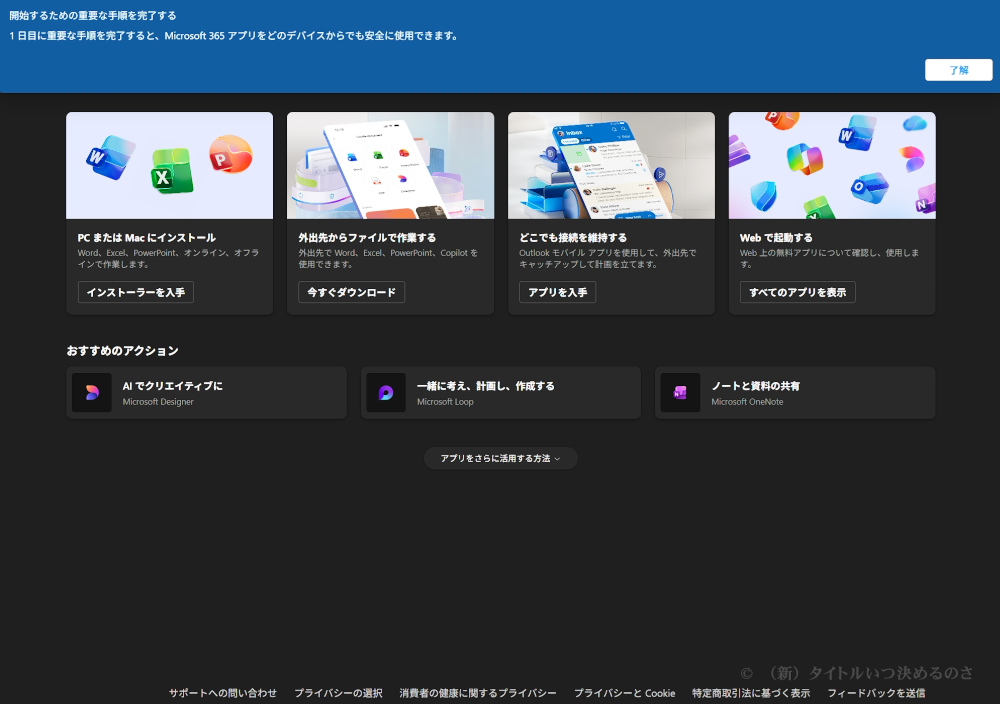Select 一緒に考え、計画し、作成する card title

(485, 386)
